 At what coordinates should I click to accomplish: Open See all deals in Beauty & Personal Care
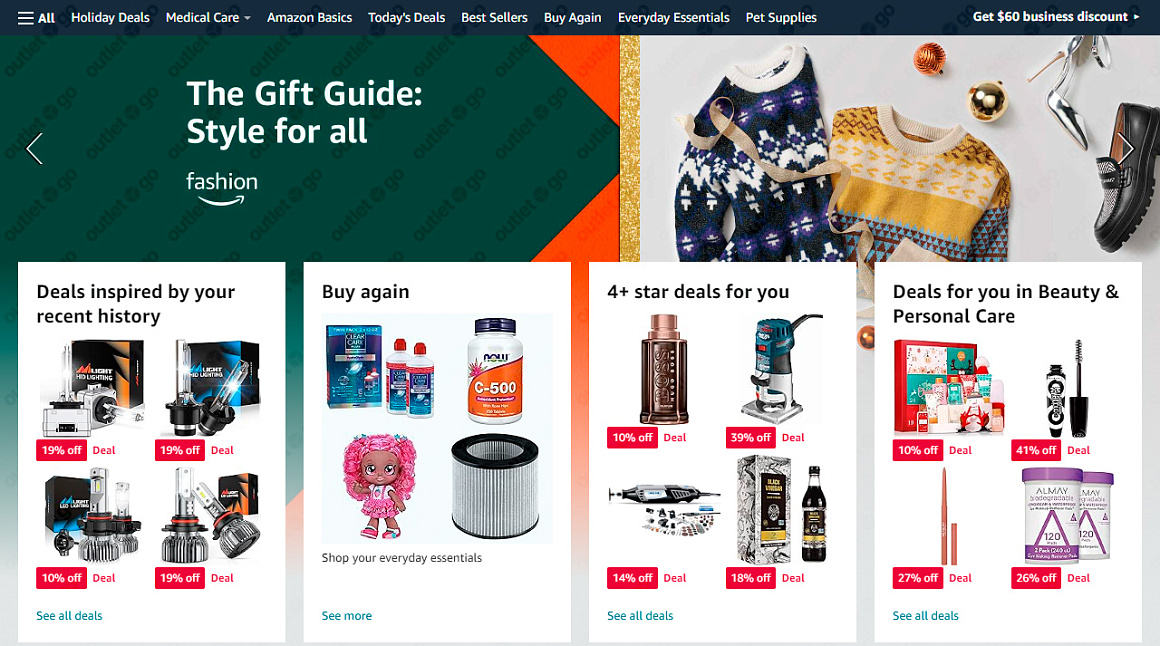tap(925, 616)
